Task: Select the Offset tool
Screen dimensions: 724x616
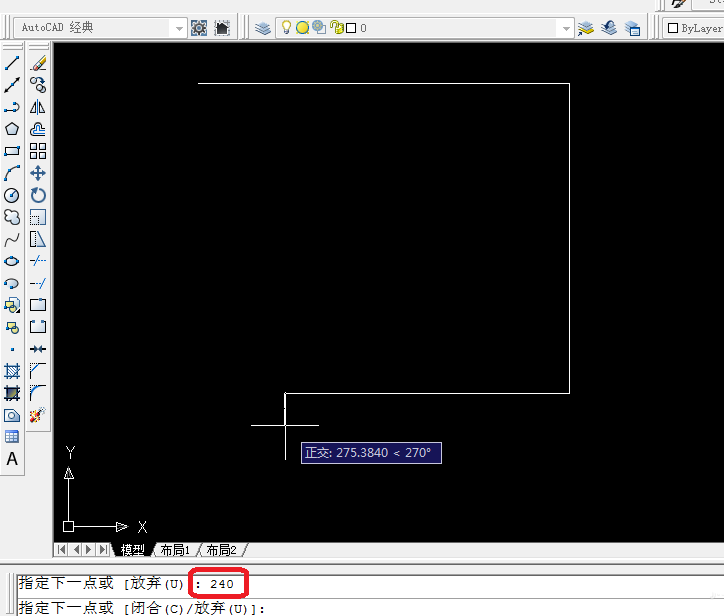Action: [38, 129]
